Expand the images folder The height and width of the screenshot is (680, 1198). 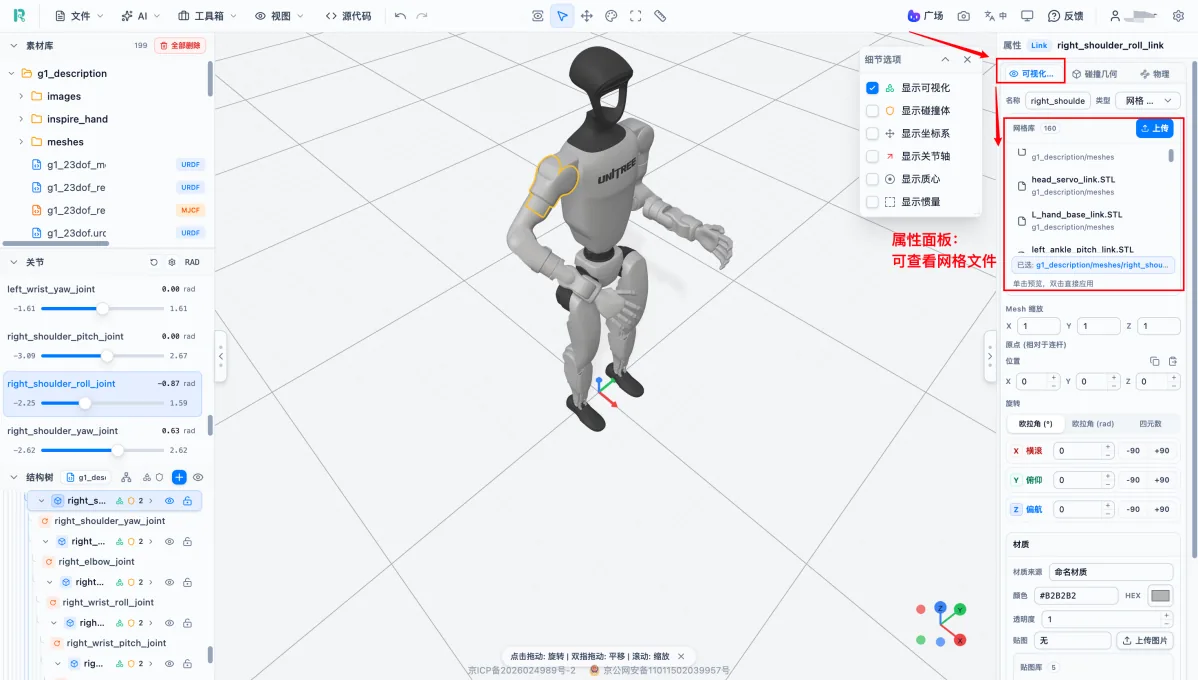(x=21, y=96)
